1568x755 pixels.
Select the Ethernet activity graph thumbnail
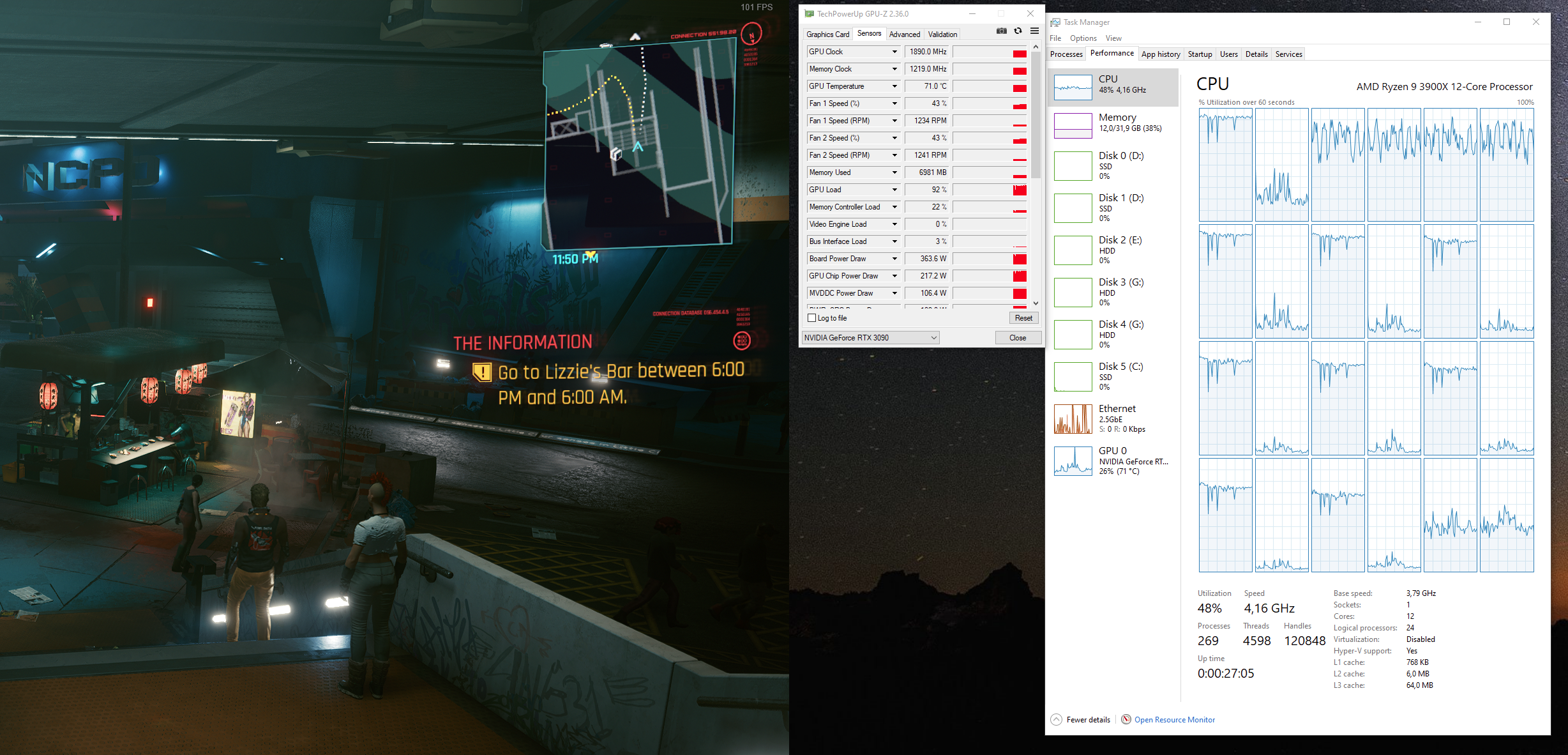click(1073, 419)
